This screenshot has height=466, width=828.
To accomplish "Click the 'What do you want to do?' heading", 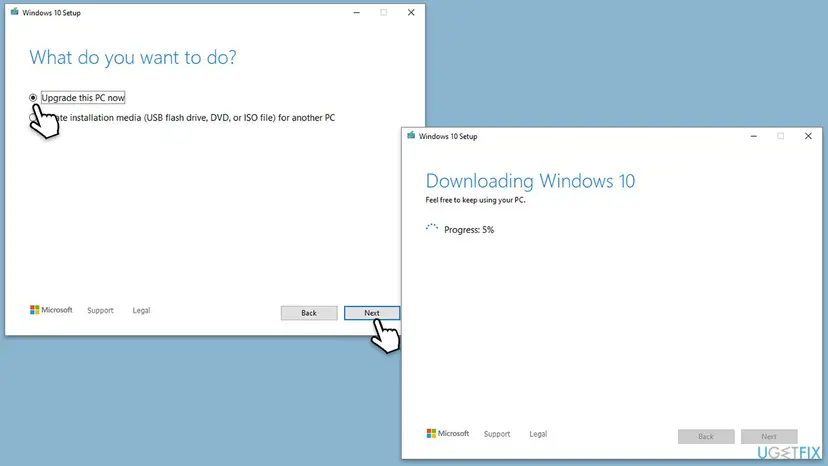I will (133, 57).
